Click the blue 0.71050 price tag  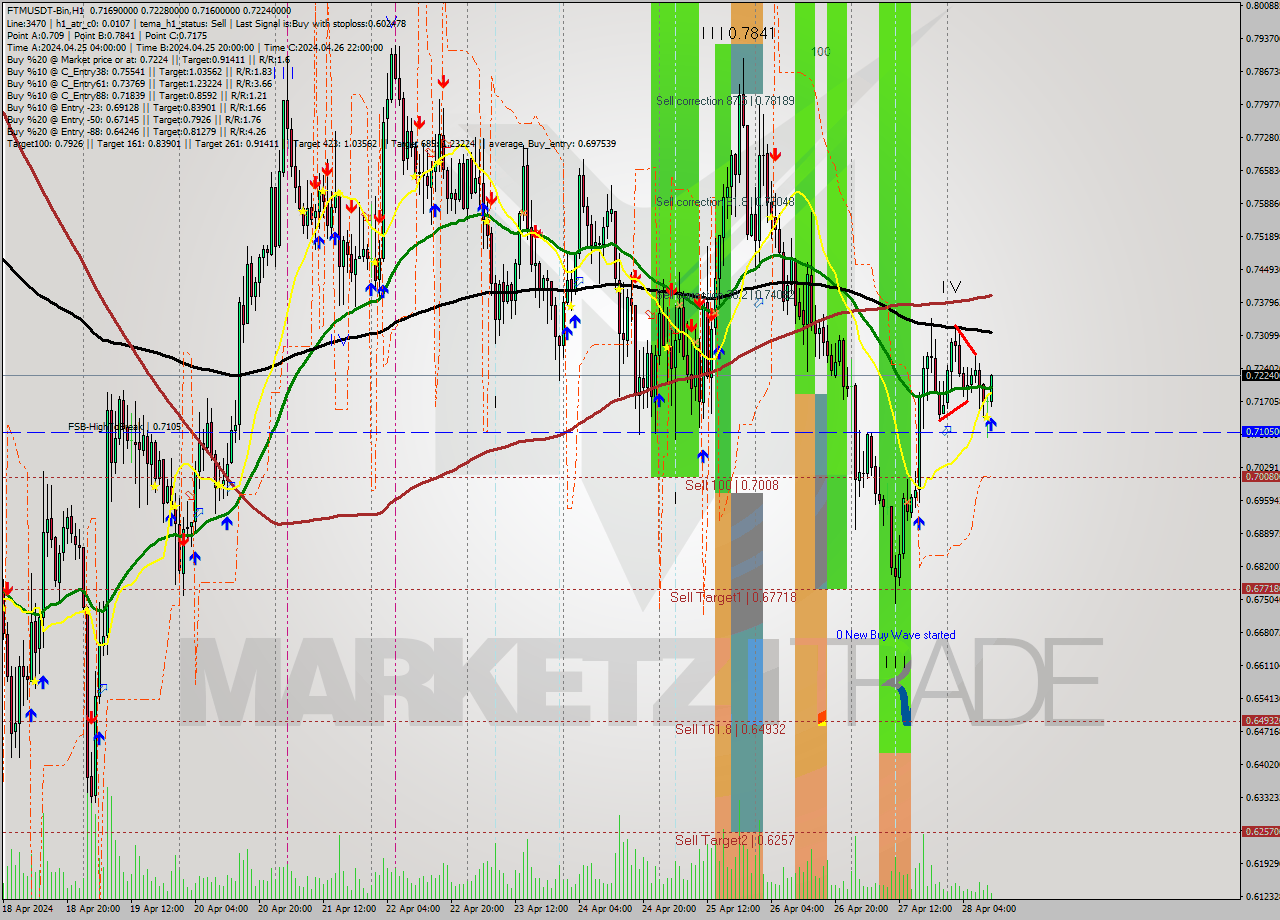pos(1260,432)
